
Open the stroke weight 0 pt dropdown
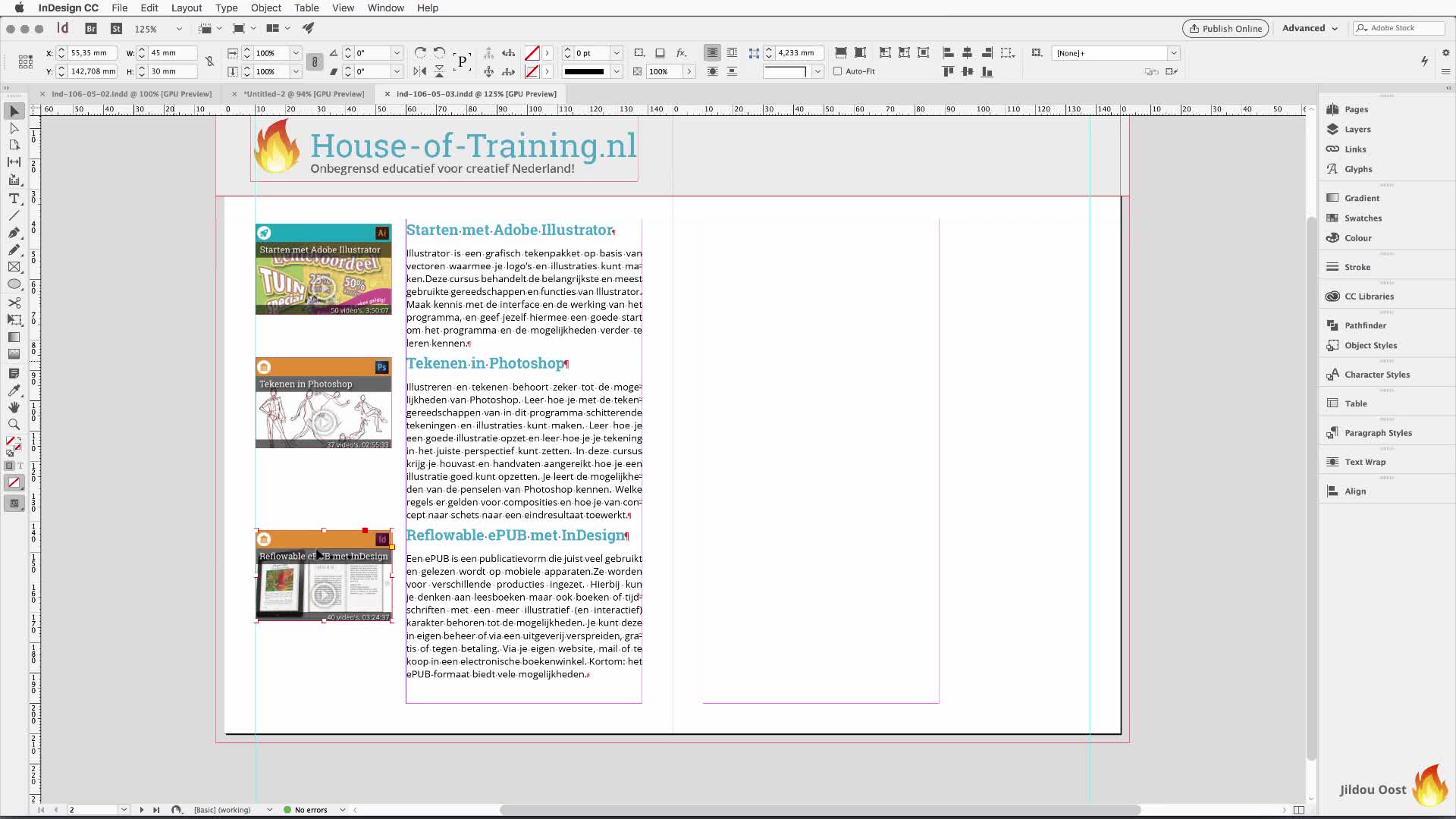pos(617,53)
